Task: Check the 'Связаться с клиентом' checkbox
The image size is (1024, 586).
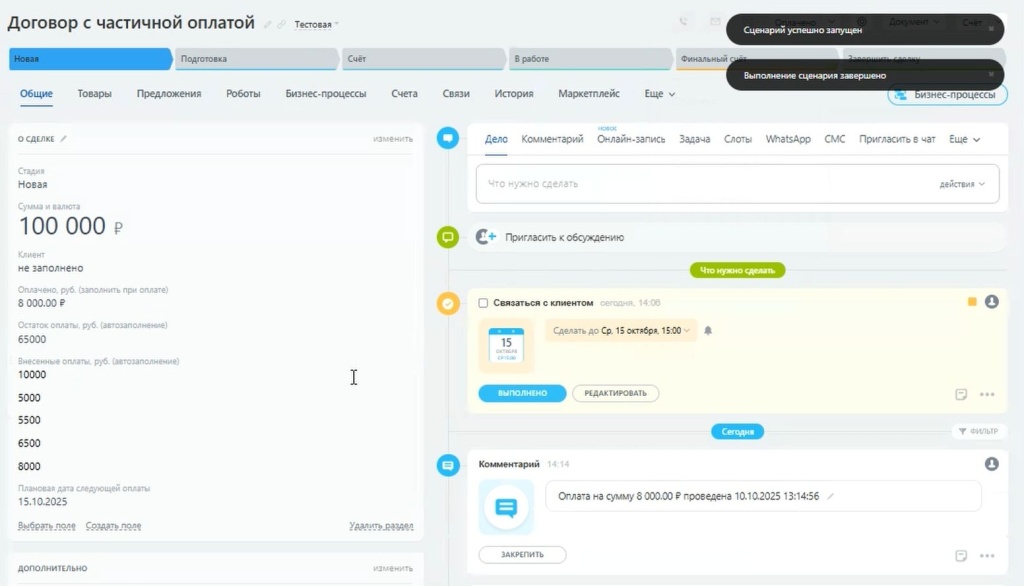Action: 484,303
